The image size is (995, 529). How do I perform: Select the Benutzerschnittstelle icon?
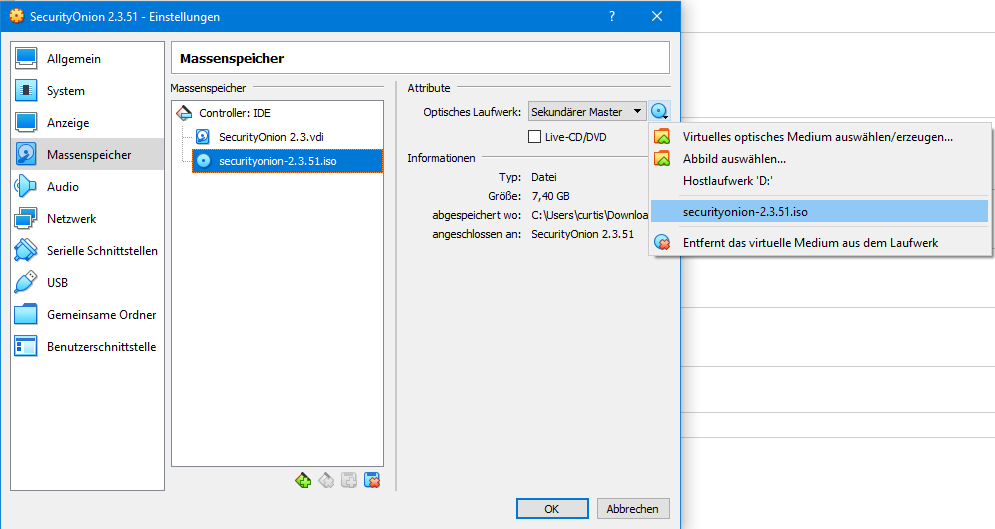click(26, 346)
